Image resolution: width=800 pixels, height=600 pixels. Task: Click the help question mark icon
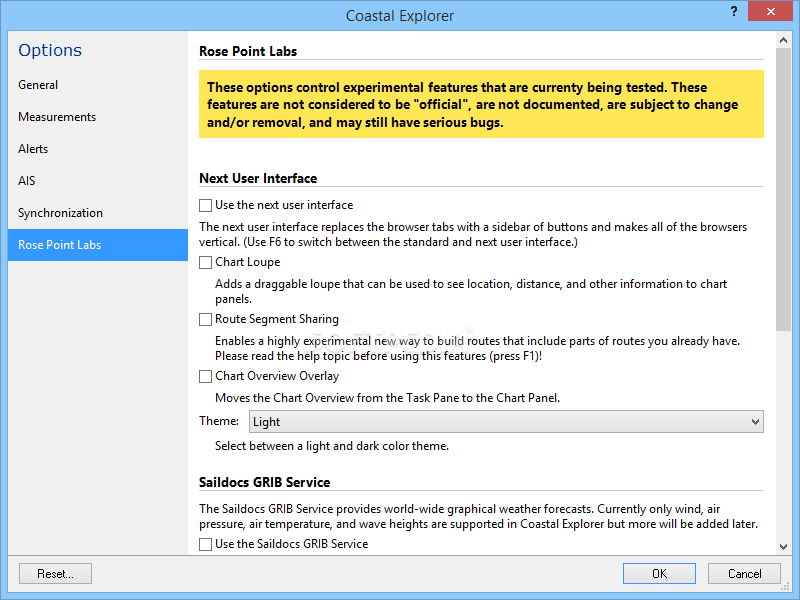point(734,11)
